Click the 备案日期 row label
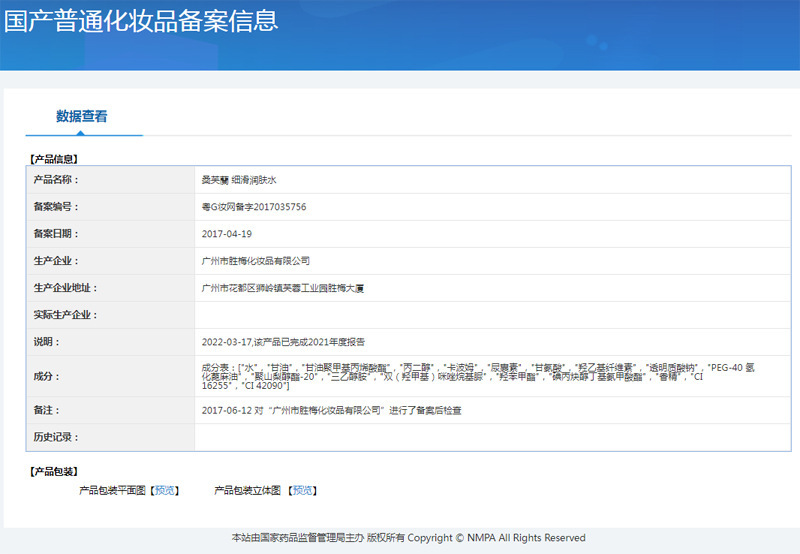Viewport: 800px width, 554px height. click(x=56, y=234)
